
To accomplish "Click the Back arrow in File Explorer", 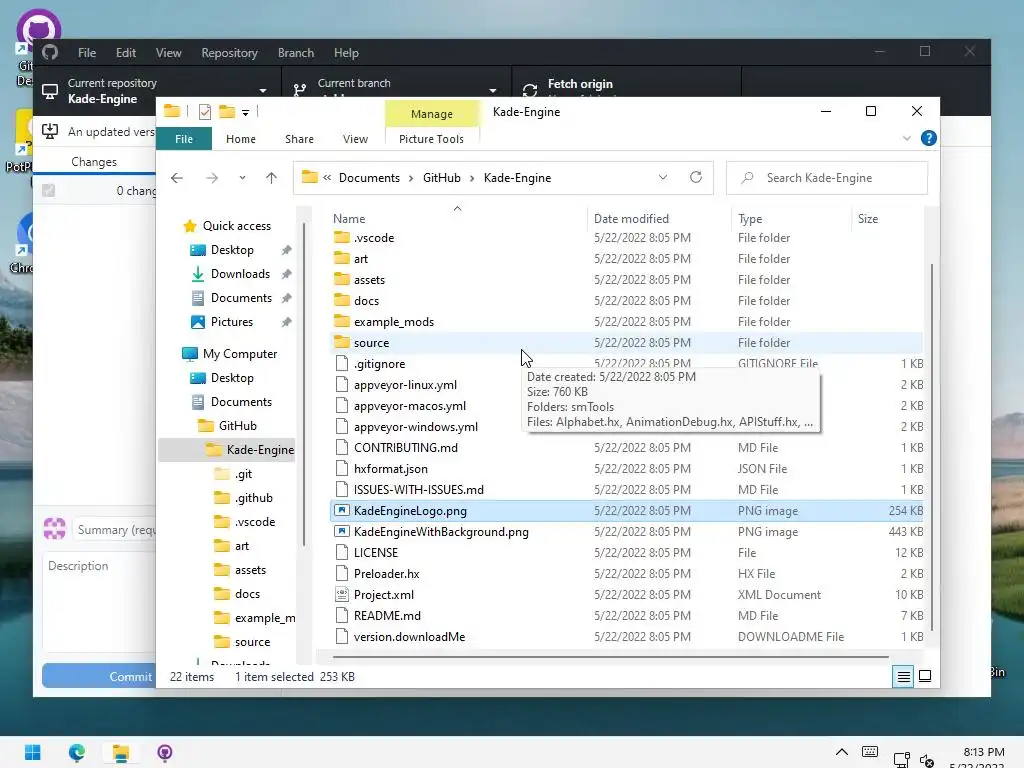I will point(177,178).
